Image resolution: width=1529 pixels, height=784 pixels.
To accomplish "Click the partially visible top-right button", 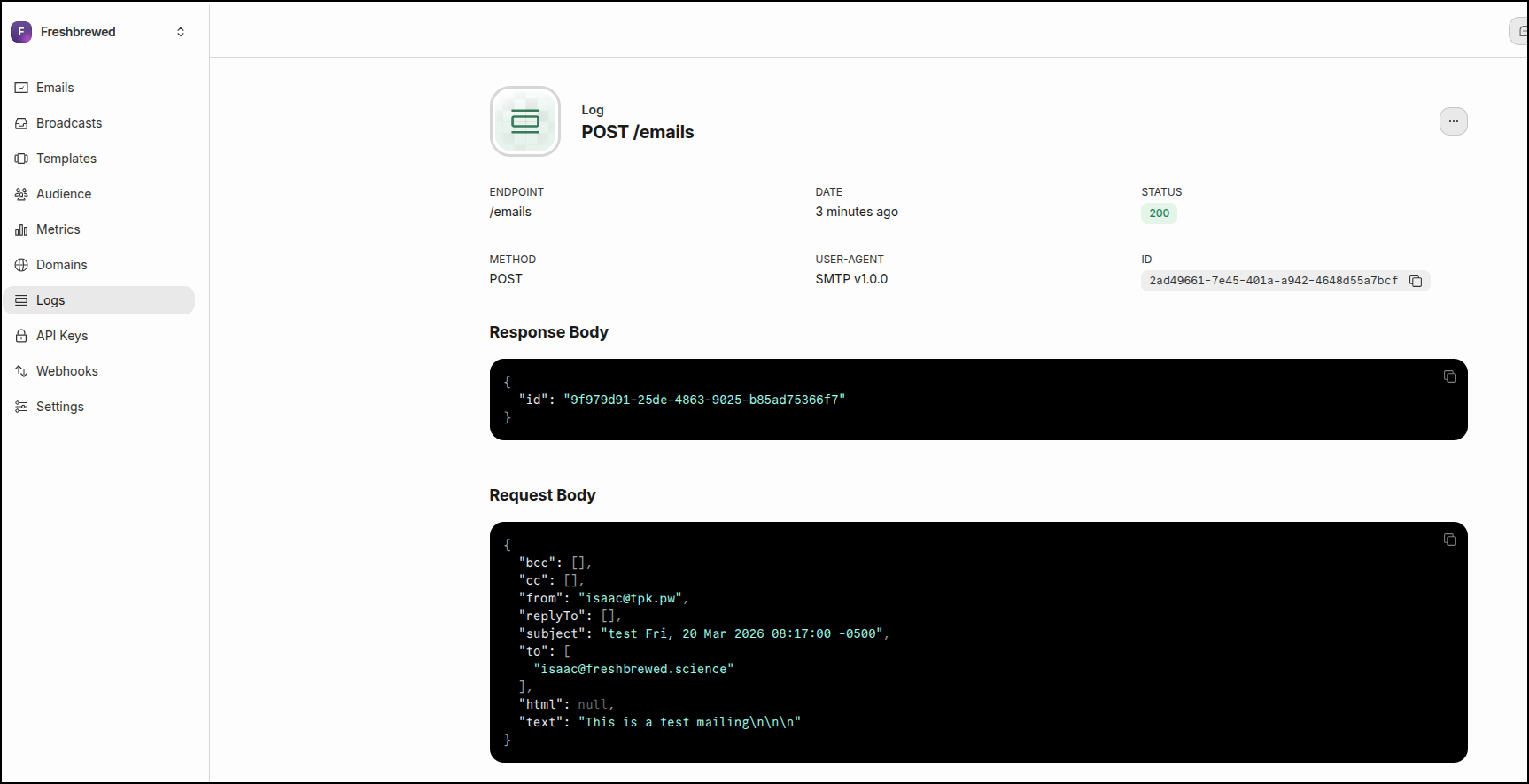I will click(1518, 31).
